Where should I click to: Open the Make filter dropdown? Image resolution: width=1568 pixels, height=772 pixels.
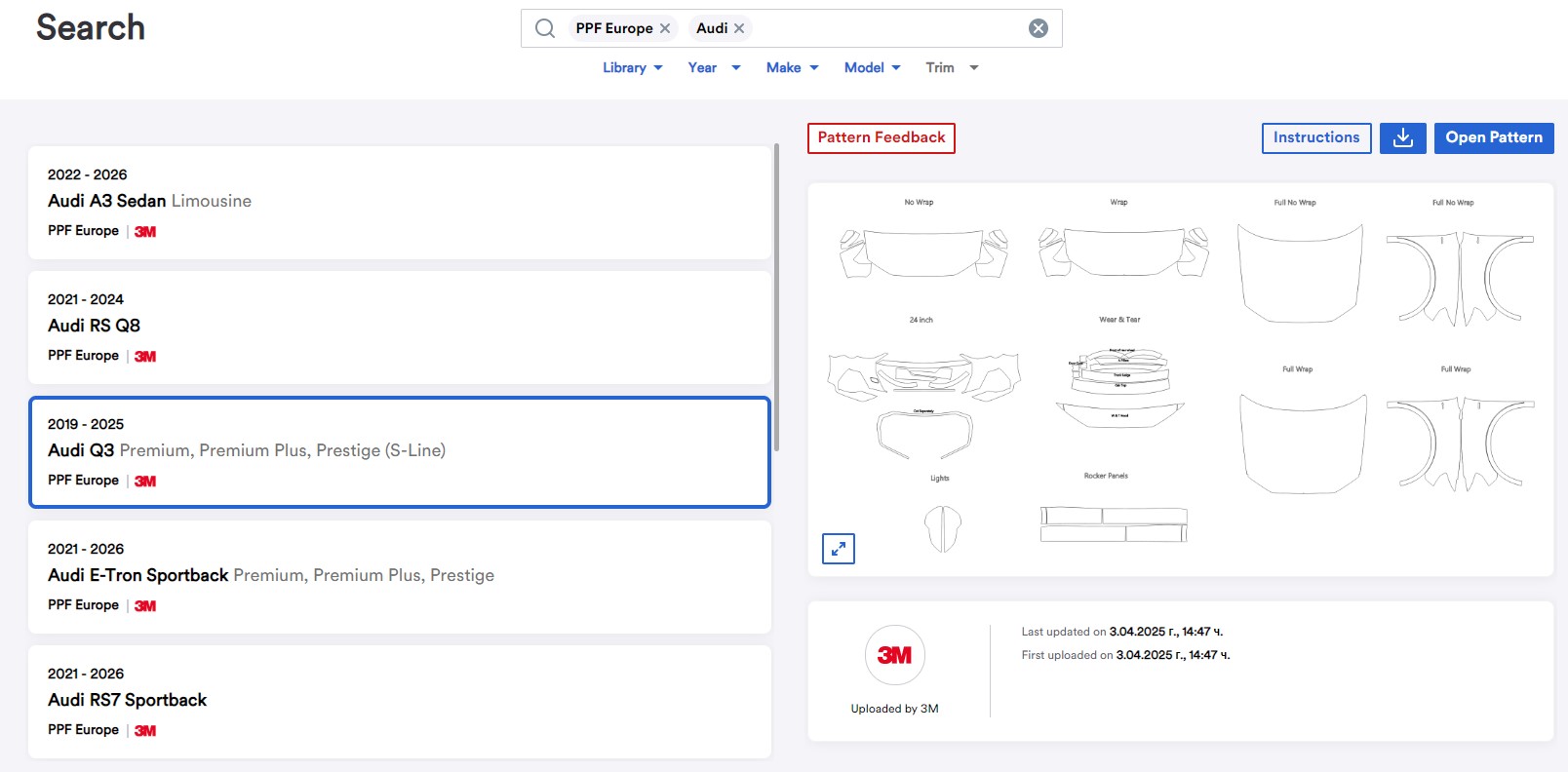coord(792,67)
